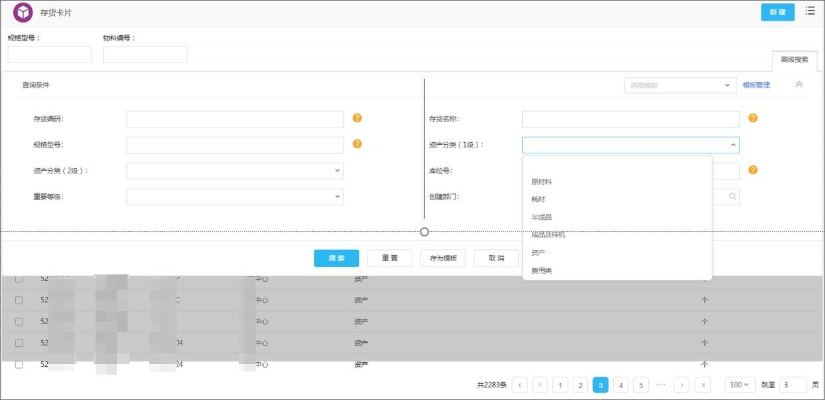Viewport: 825px width, 400px height.
Task: Tick the third table row checkbox
Action: pos(19,322)
